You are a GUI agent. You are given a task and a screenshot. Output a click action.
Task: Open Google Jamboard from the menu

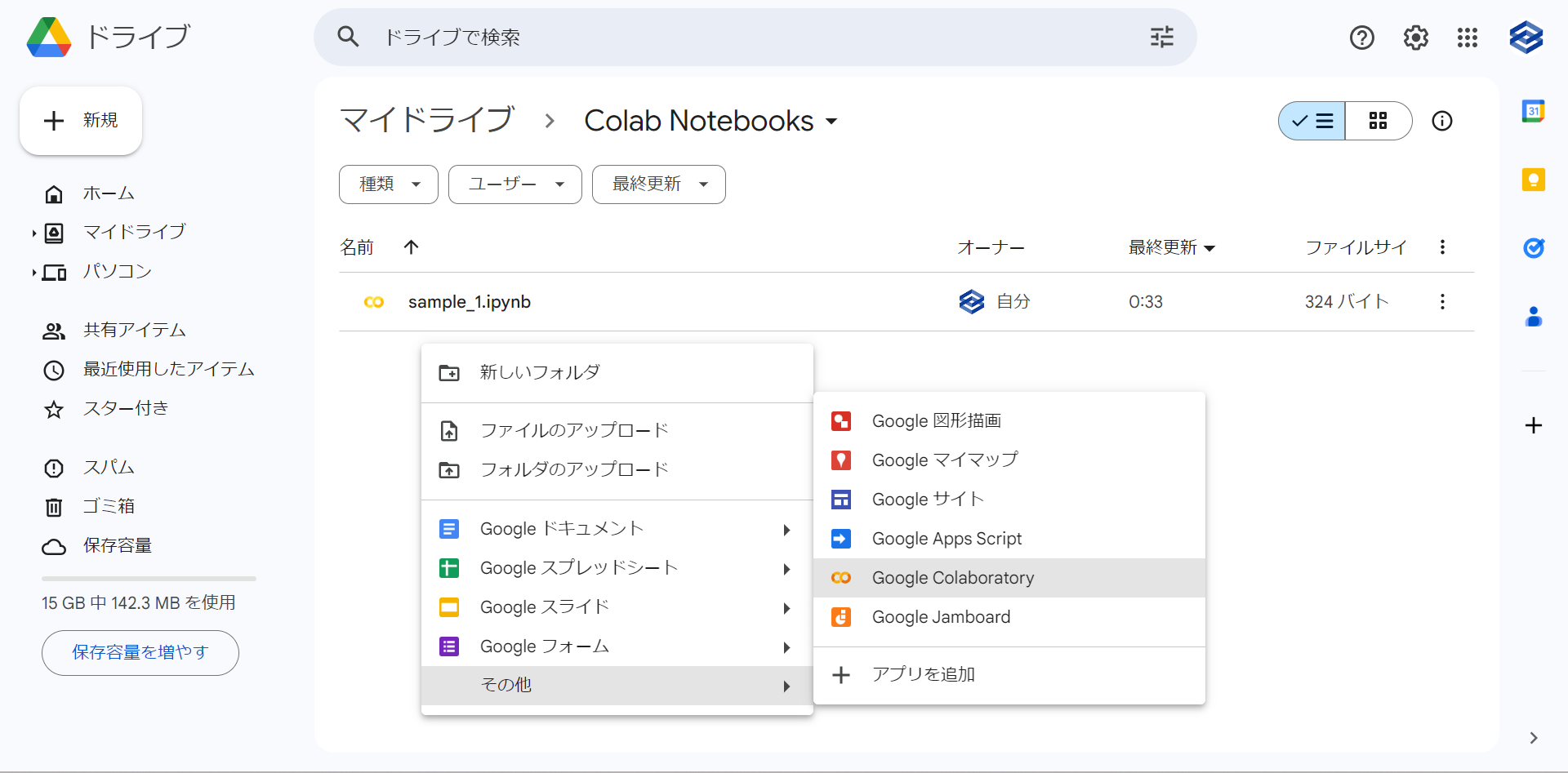940,617
